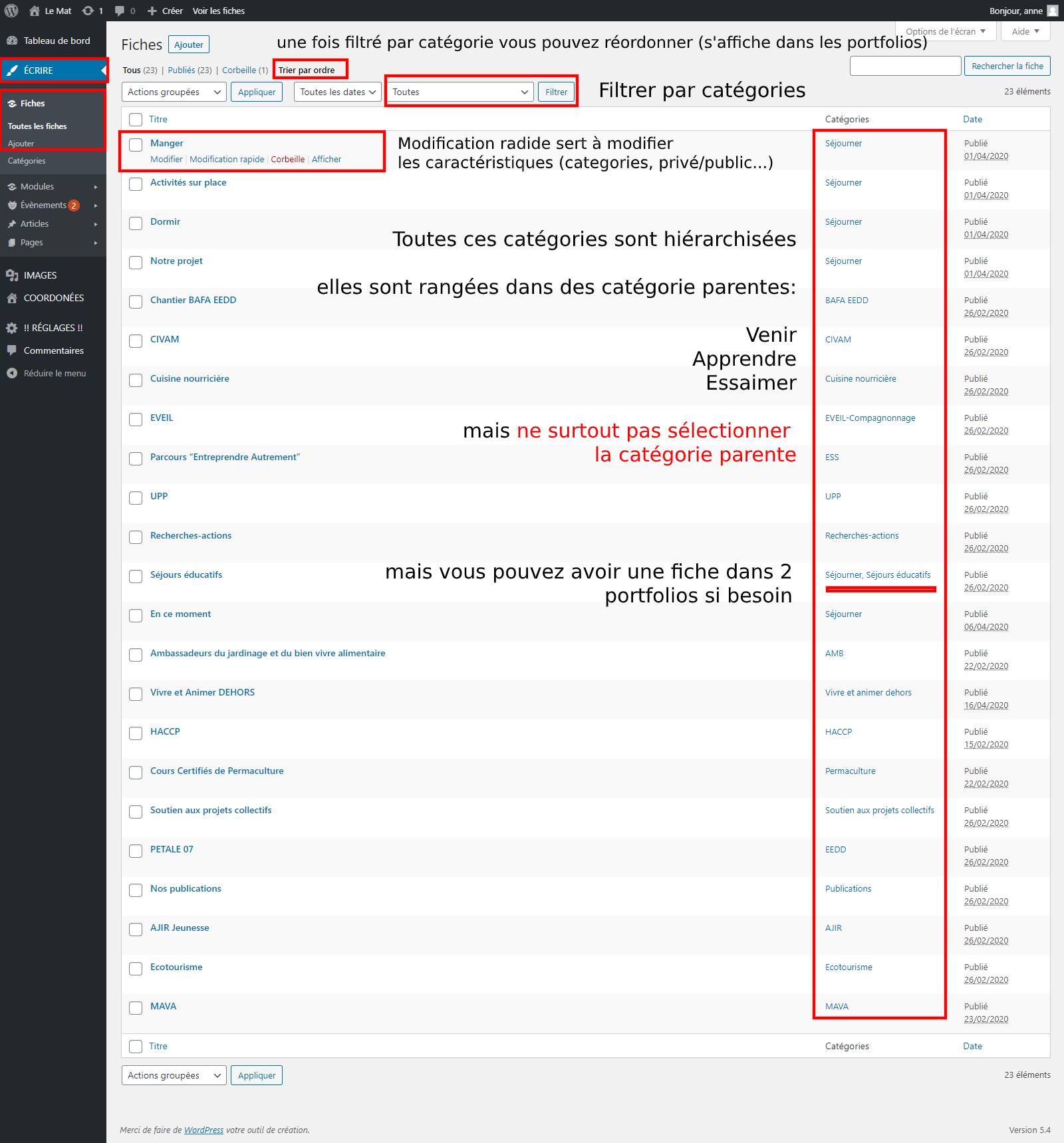Open the Ecotourisme fiche title
The image size is (1064, 1143).
coord(176,967)
